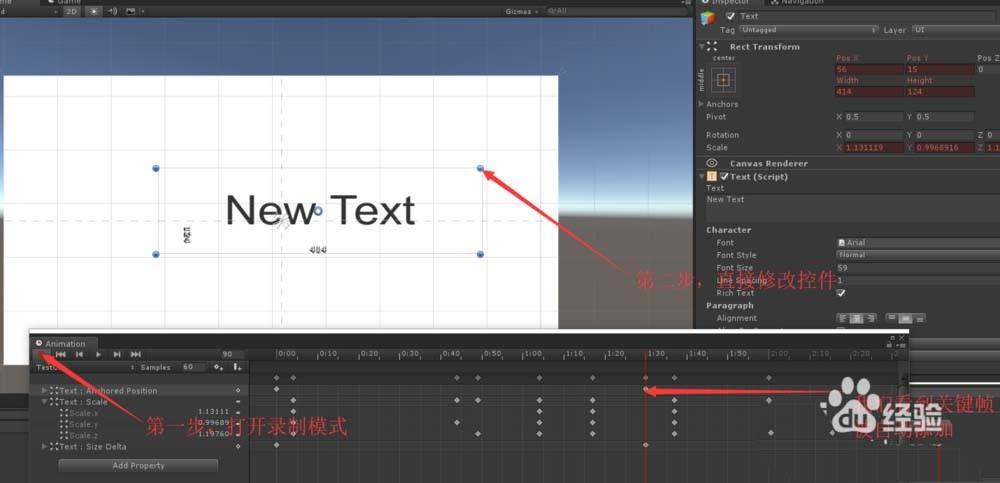This screenshot has width=1000, height=483.
Task: Toggle scene audio speaker icon
Action: 112,11
